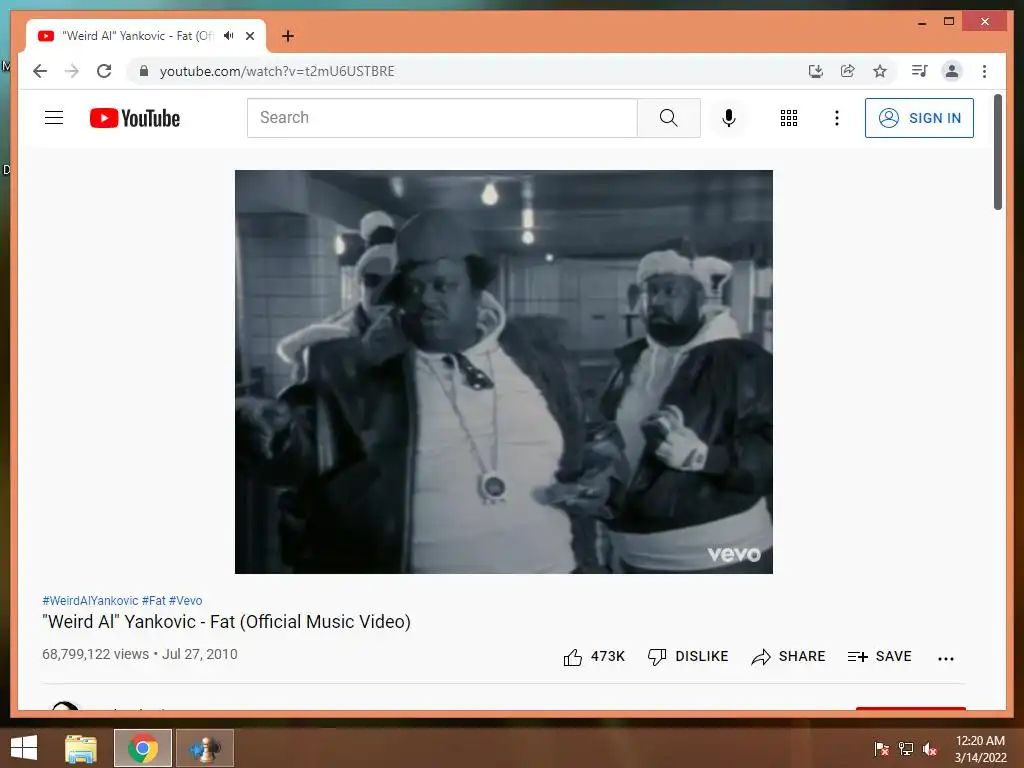
Task: Click the video title text
Action: 226,622
